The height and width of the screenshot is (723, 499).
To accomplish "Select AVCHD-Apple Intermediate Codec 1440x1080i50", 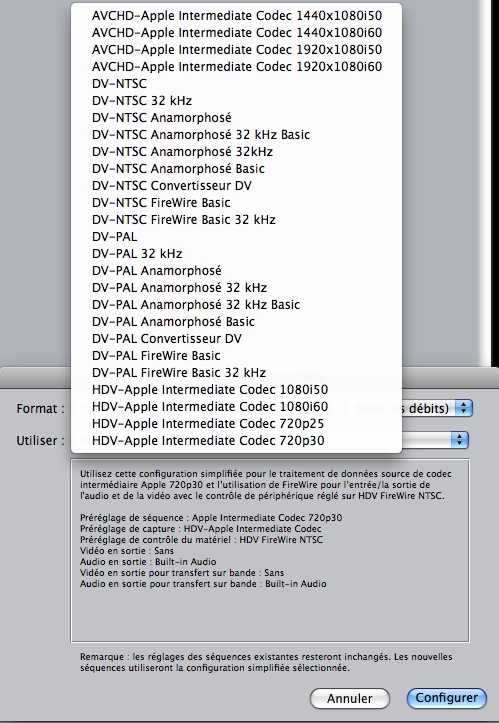I will tap(237, 16).
